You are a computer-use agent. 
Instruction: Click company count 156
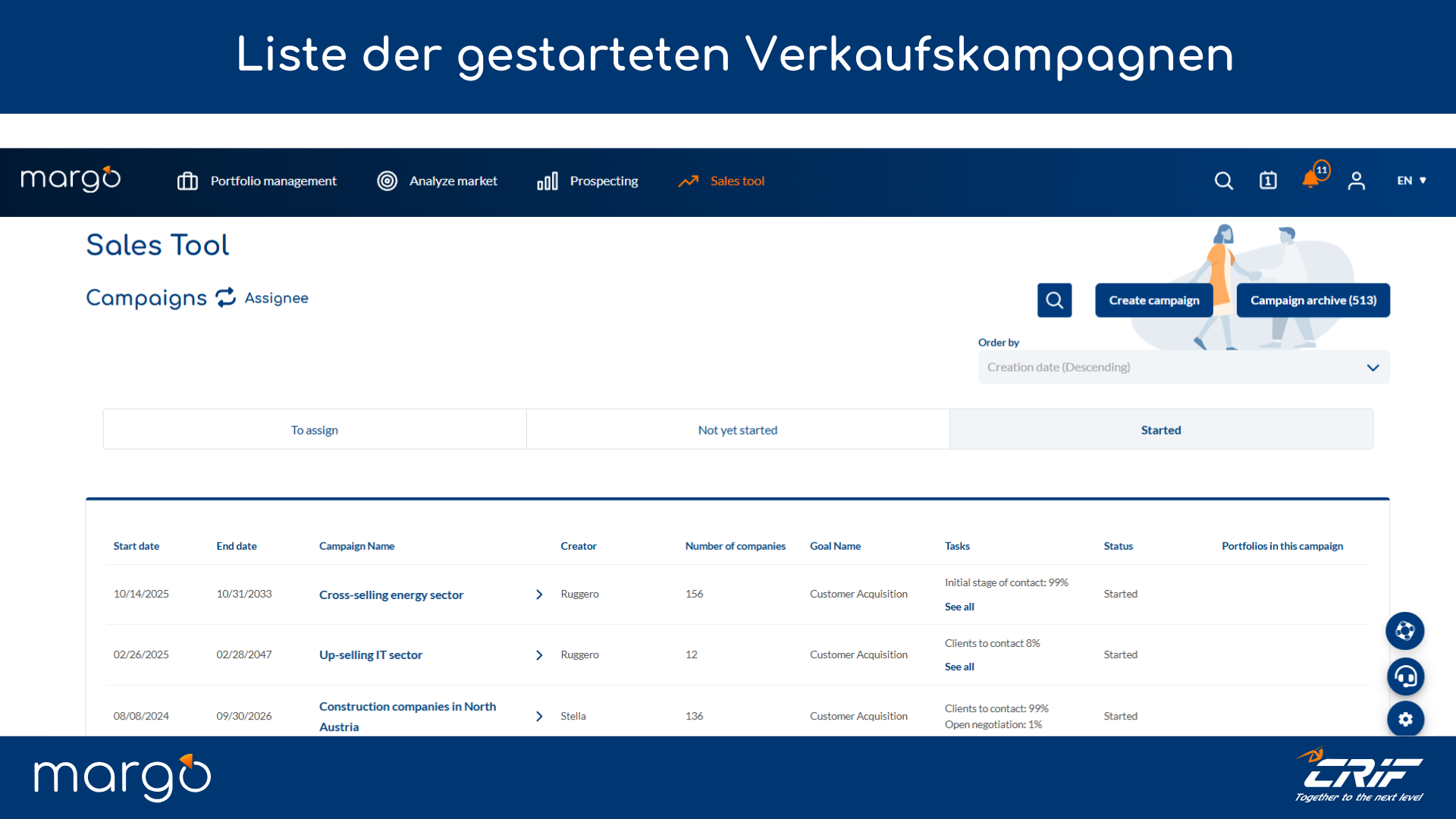pos(694,594)
